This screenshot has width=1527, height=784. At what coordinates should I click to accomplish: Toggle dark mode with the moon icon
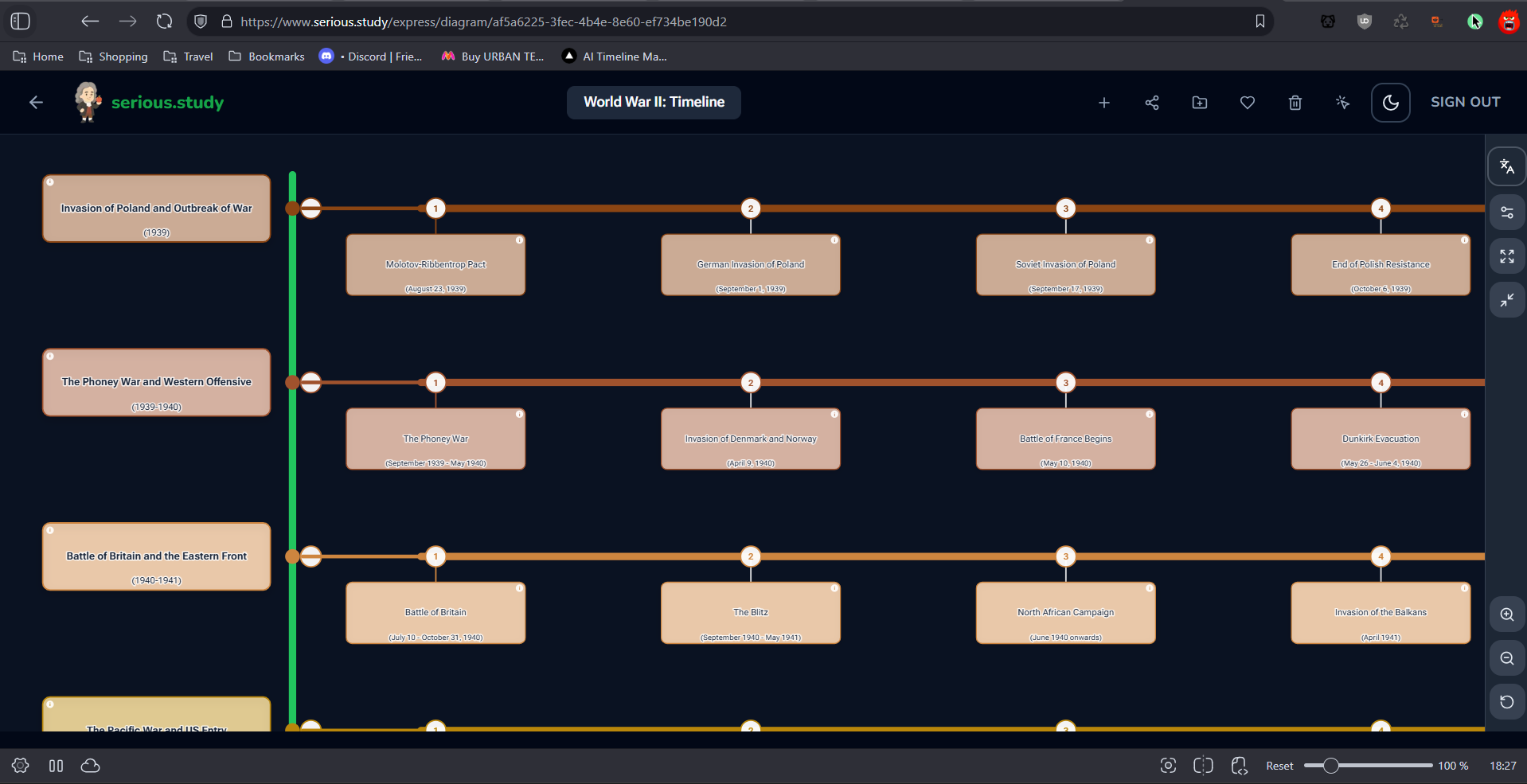(x=1390, y=102)
